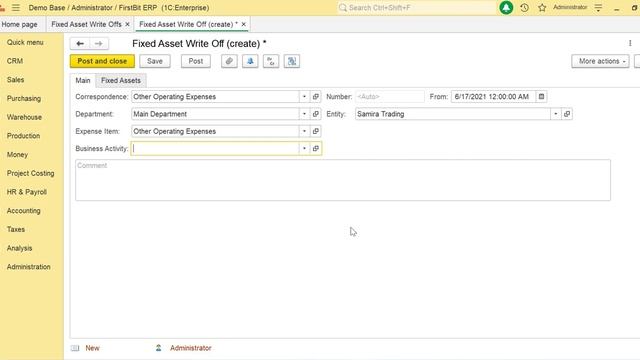Open the Warehouse section
This screenshot has width=640, height=360.
24,117
